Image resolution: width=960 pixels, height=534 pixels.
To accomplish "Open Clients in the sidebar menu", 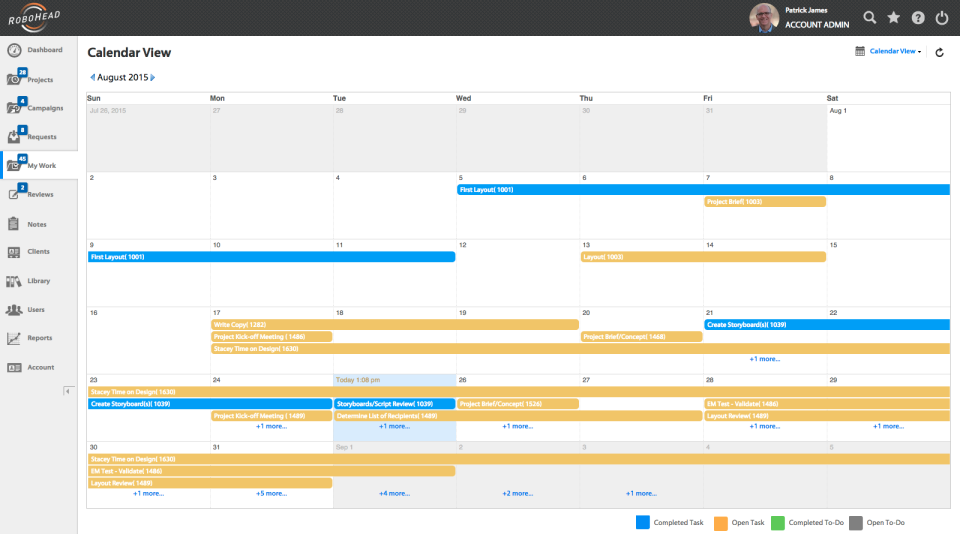I will pos(38,252).
